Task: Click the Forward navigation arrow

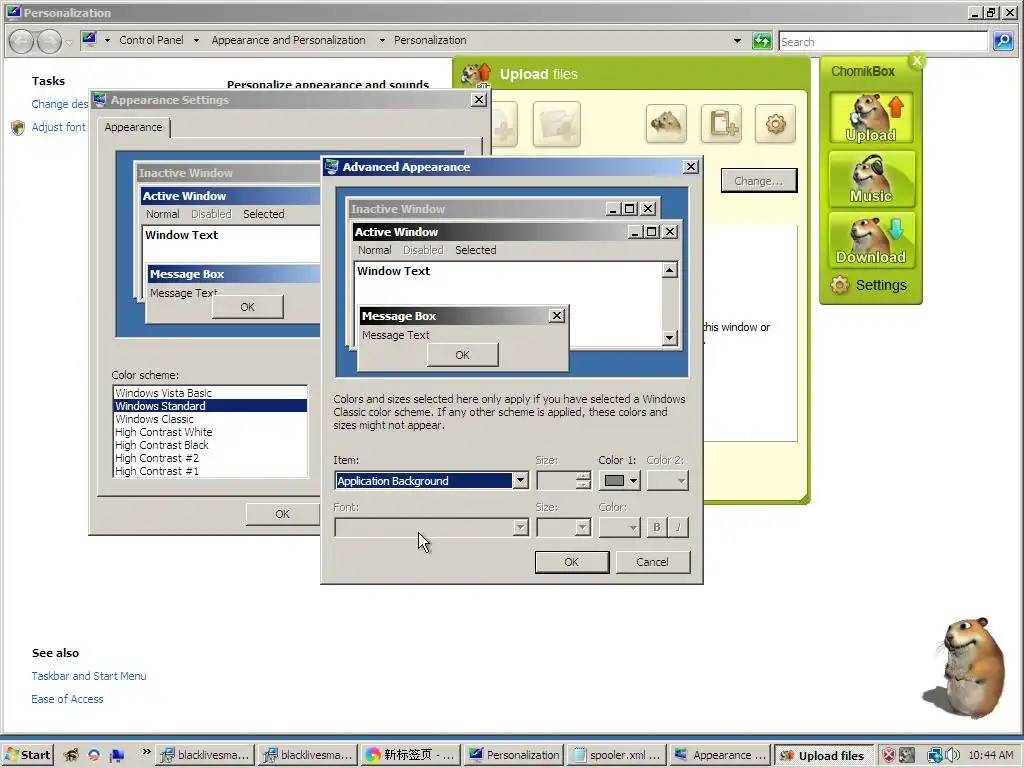Action: (x=50, y=42)
